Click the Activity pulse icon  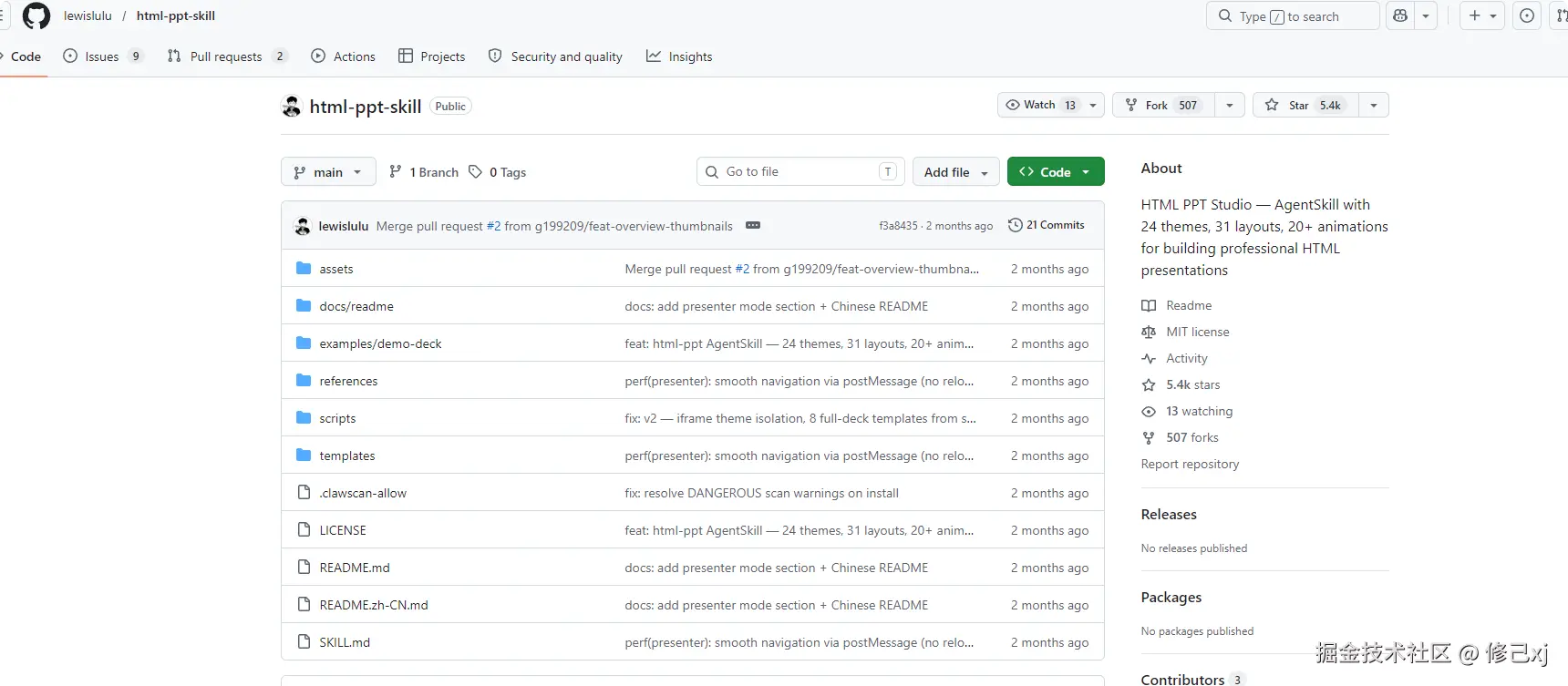click(x=1149, y=358)
